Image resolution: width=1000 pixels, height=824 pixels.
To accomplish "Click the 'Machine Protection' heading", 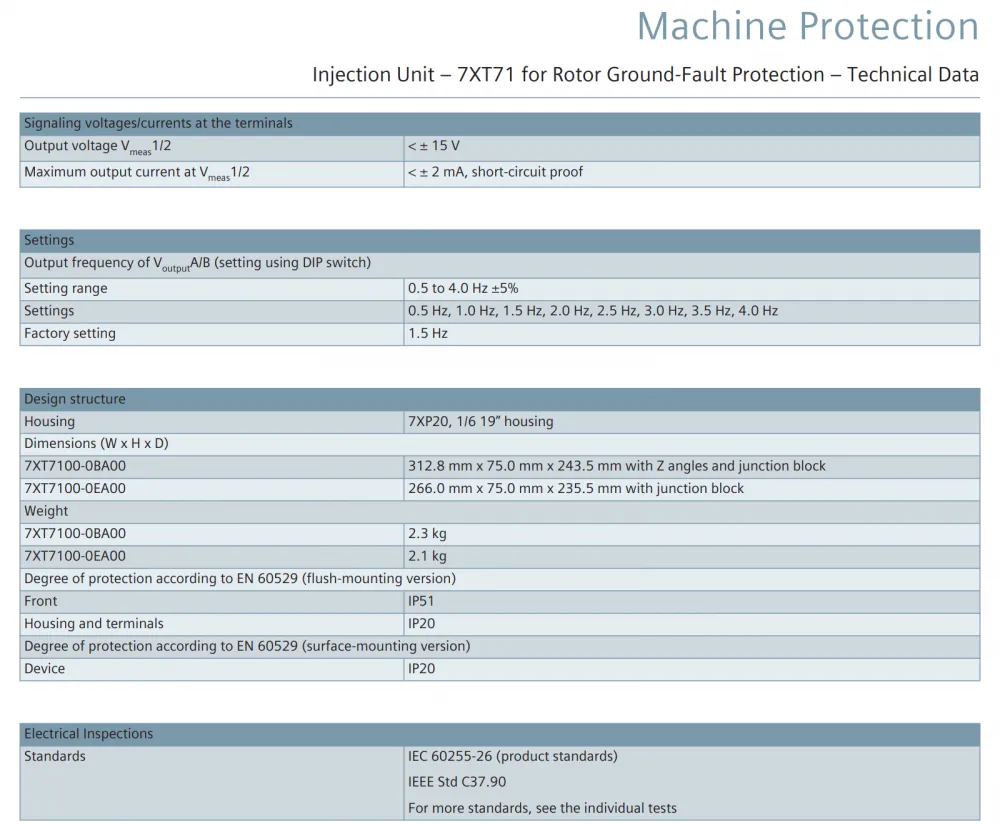I will pyautogui.click(x=807, y=27).
